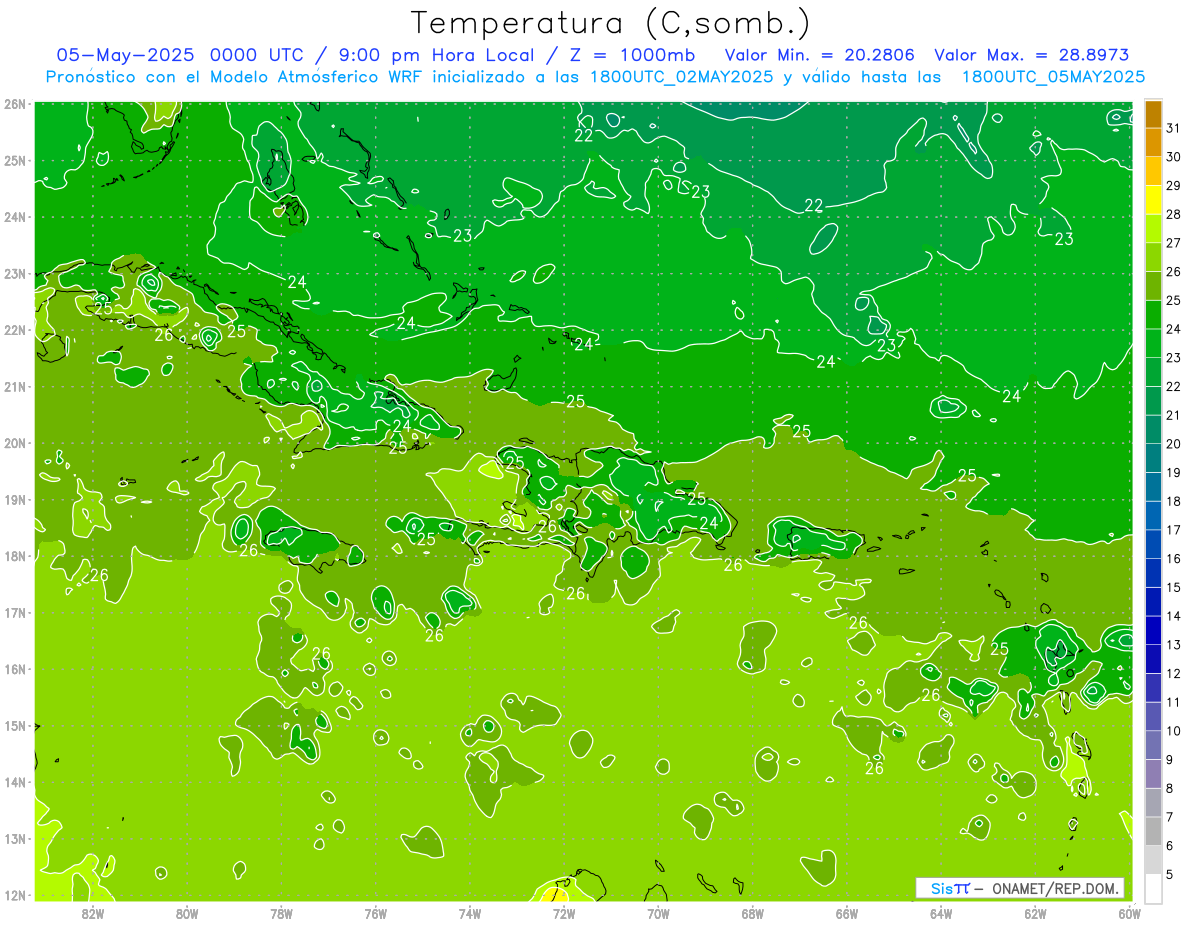The width and height of the screenshot is (1200, 927).
Task: Click the 78W longitude axis label
Action: click(281, 913)
